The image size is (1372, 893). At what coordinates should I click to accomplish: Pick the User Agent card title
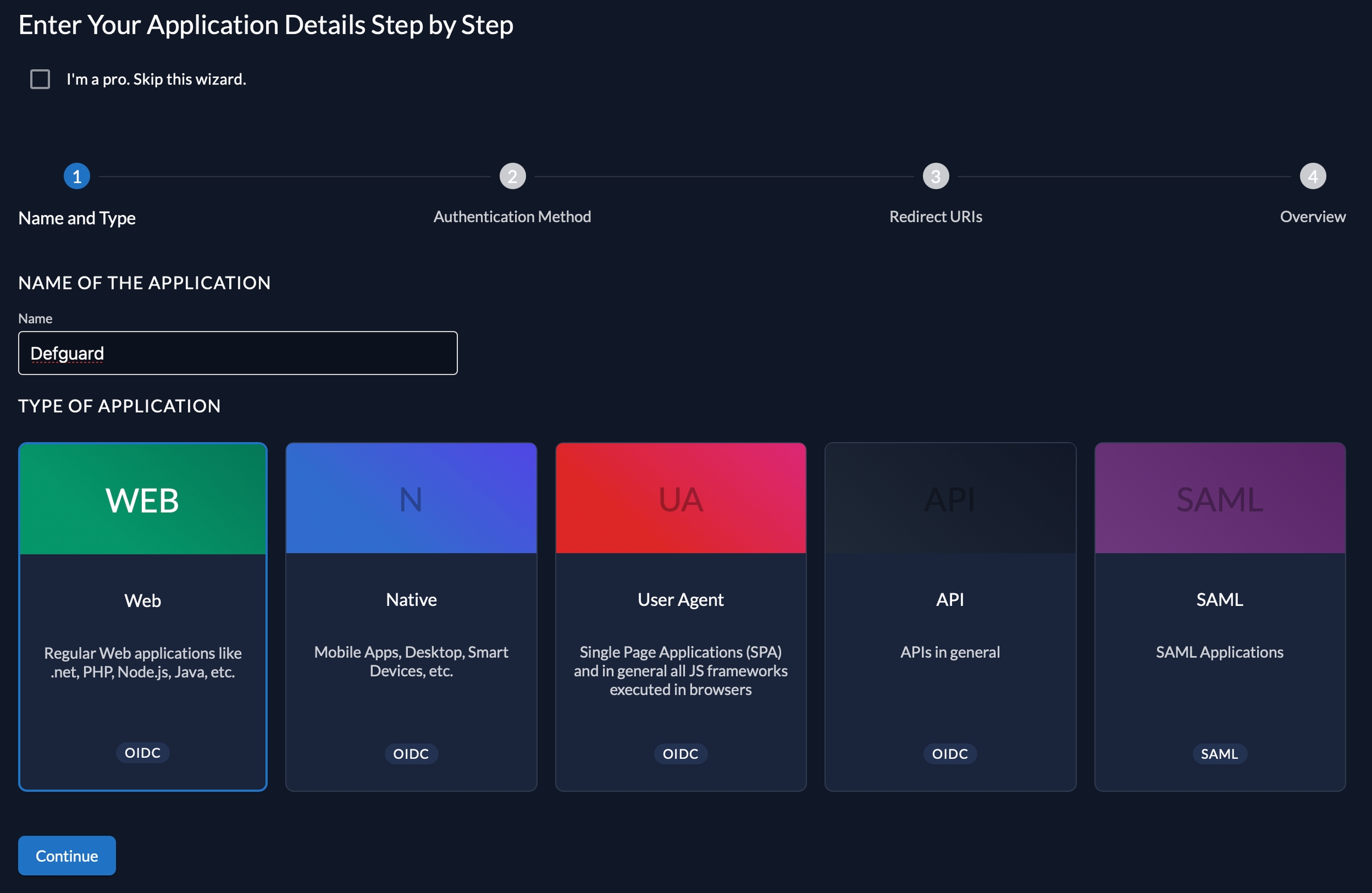pyautogui.click(x=680, y=599)
